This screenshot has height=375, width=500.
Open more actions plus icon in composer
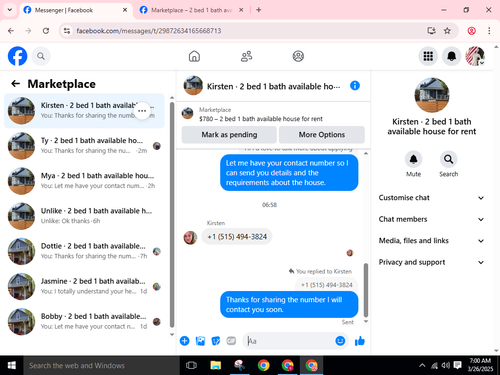[185, 341]
